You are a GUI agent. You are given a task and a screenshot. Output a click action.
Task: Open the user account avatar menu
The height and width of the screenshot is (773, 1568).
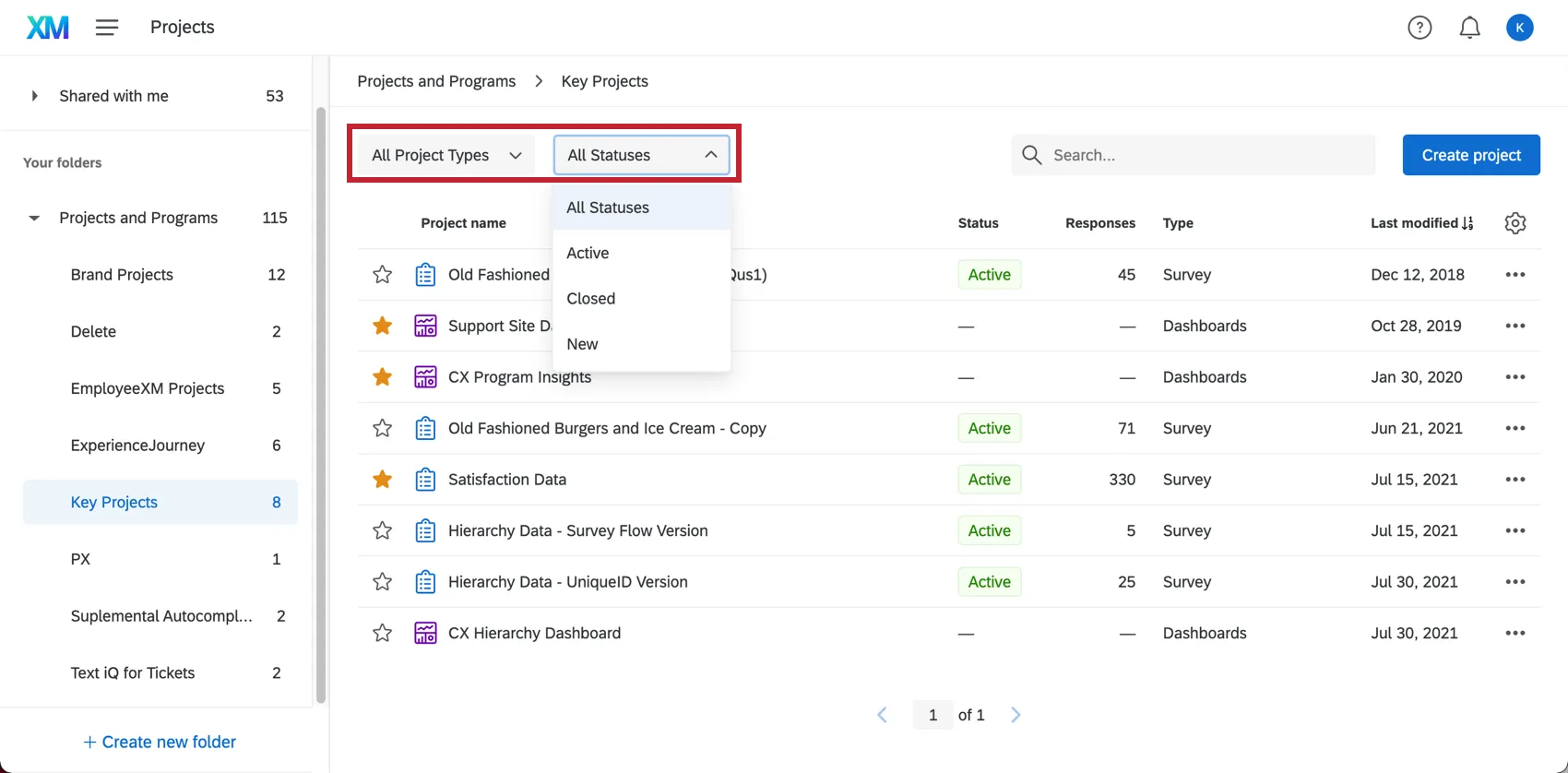coord(1519,28)
